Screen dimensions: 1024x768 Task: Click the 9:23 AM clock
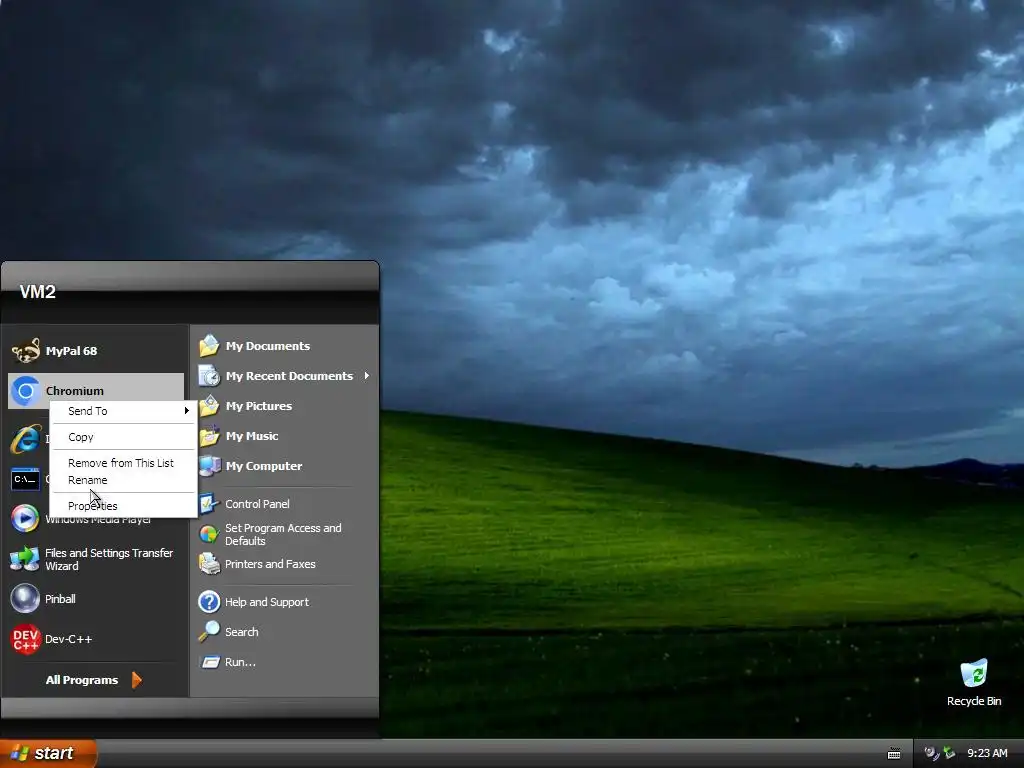tap(987, 753)
